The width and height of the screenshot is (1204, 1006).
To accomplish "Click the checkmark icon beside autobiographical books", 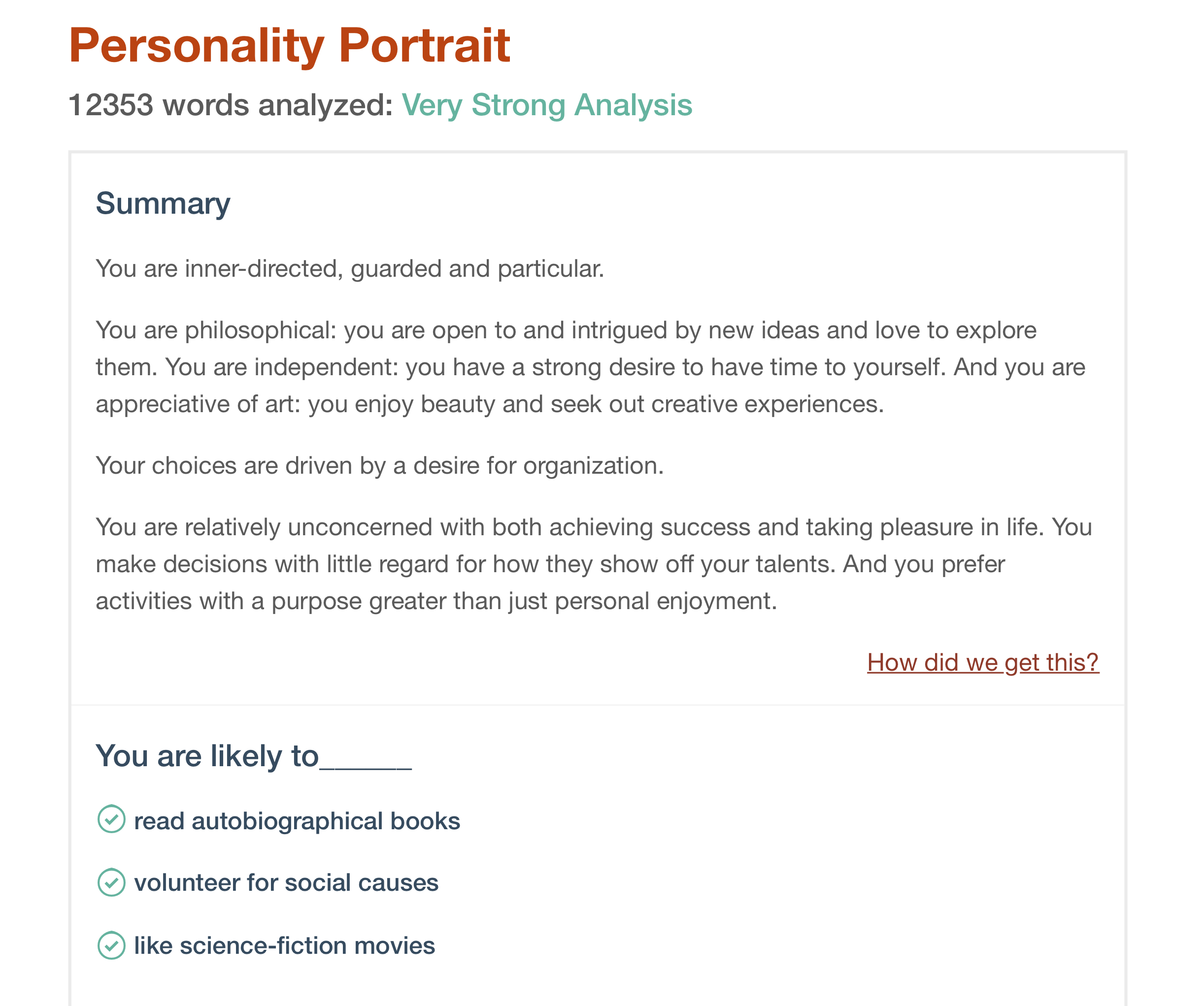I will (111, 819).
